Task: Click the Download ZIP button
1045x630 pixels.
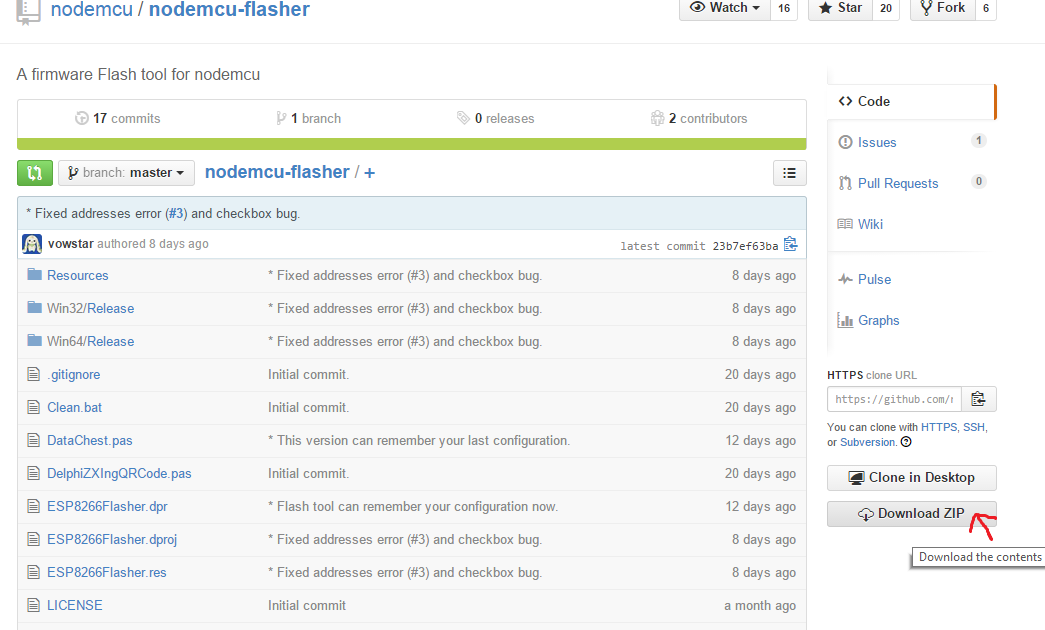Action: pos(911,514)
